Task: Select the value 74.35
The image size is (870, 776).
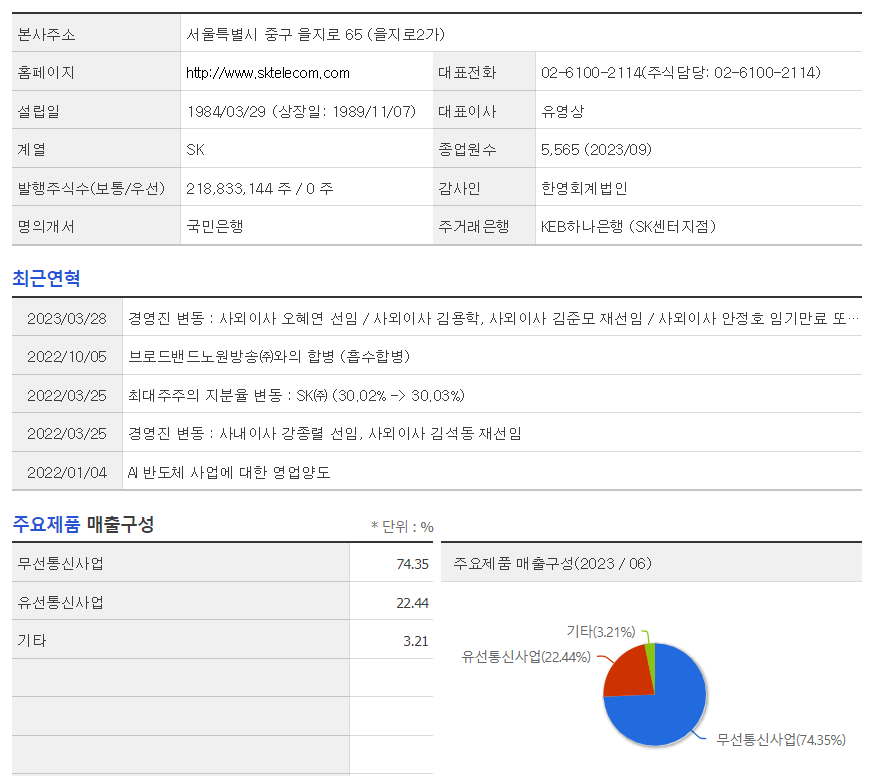Action: [x=412, y=564]
